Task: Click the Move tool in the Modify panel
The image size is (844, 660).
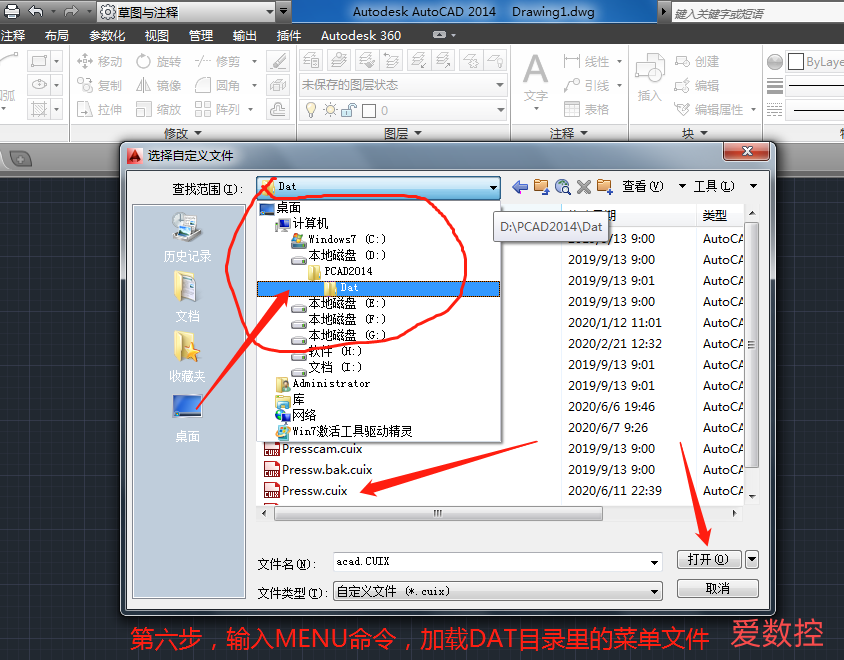Action: [100, 61]
